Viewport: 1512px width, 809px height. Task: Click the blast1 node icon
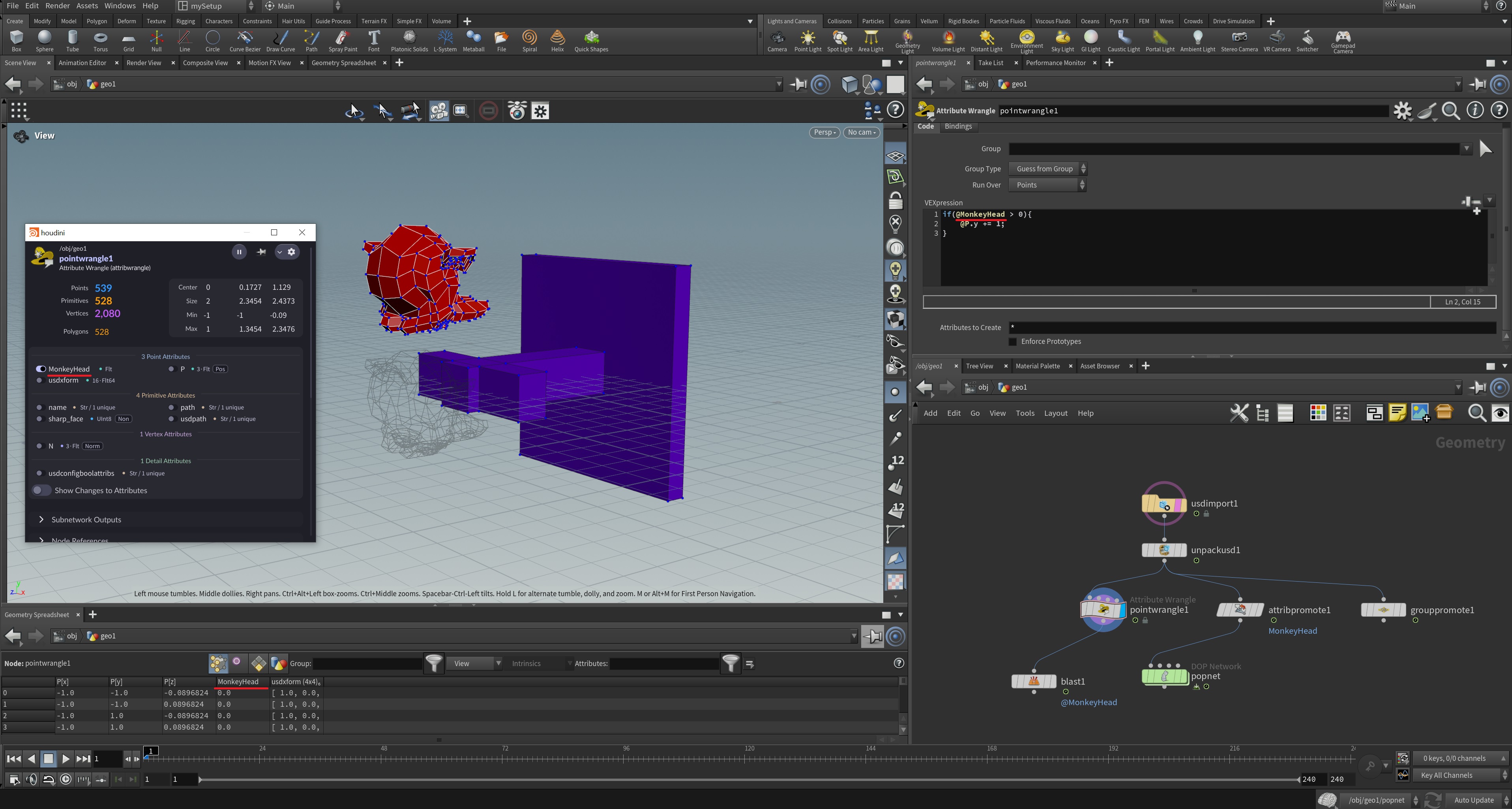(x=1034, y=681)
